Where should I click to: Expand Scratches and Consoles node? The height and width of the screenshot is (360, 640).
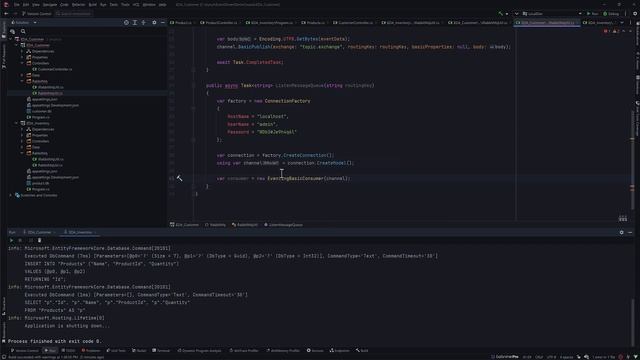click(11, 195)
